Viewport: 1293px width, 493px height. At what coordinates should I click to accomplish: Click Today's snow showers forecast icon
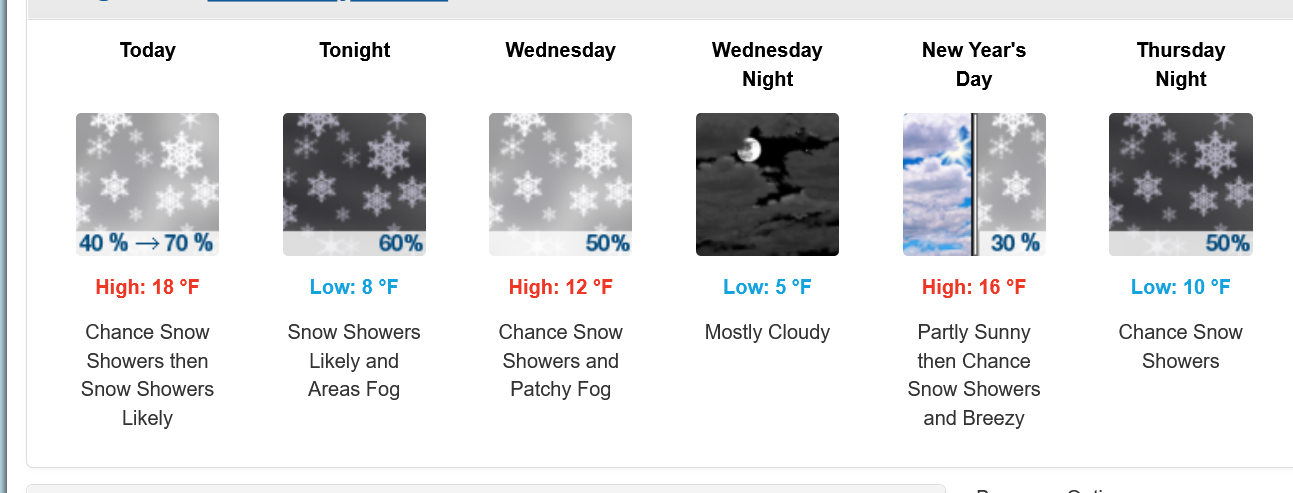(147, 184)
